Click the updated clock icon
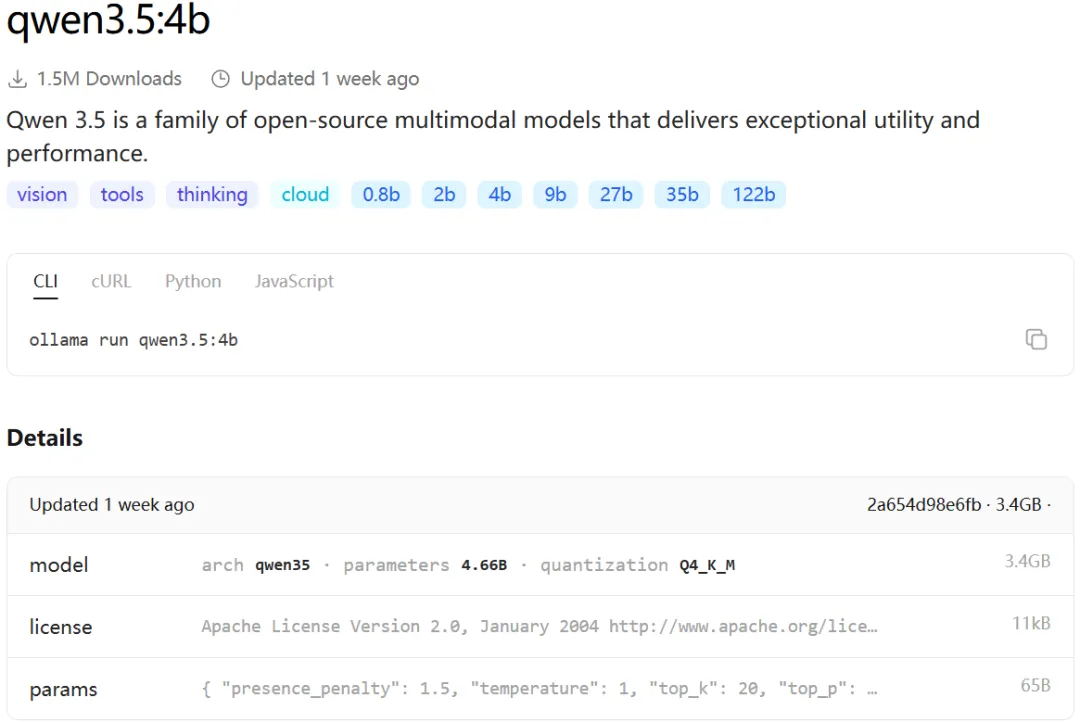Screen dimensions: 1080x723 coord(221,79)
